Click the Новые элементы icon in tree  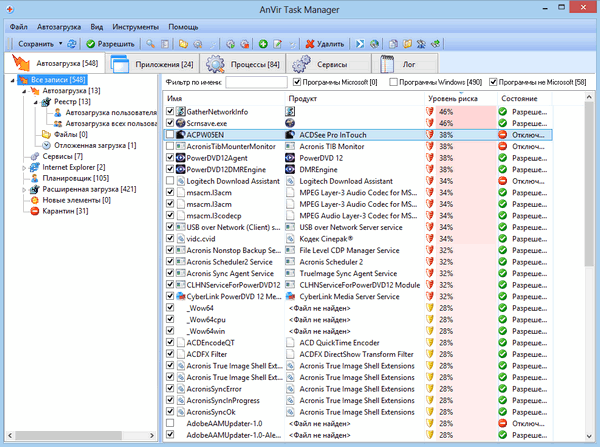click(x=34, y=200)
